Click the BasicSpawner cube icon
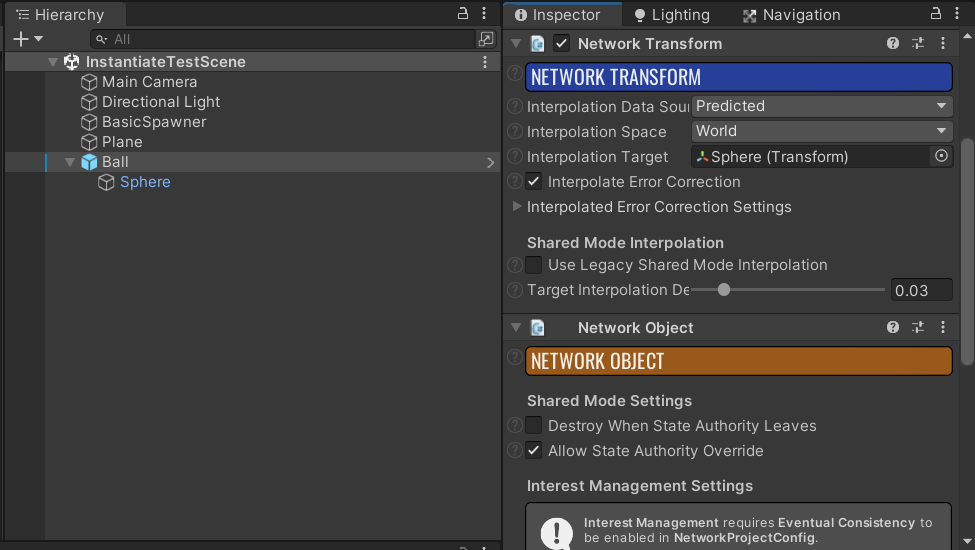Image resolution: width=975 pixels, height=550 pixels. (x=90, y=122)
